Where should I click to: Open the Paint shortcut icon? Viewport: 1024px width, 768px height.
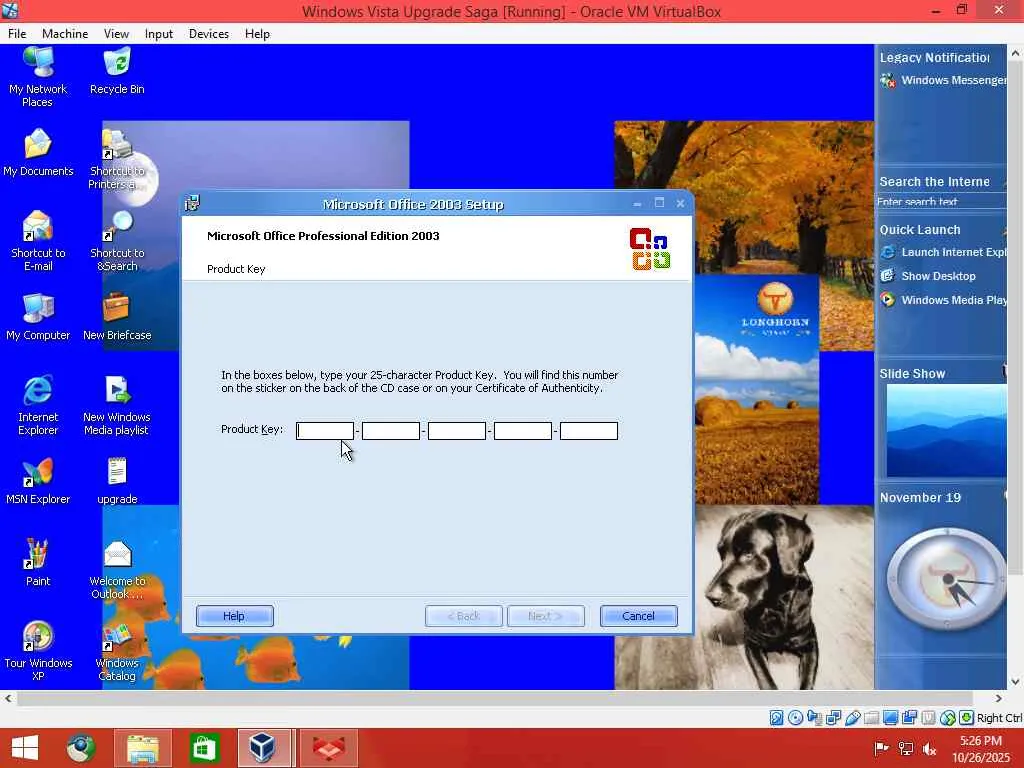tap(38, 562)
